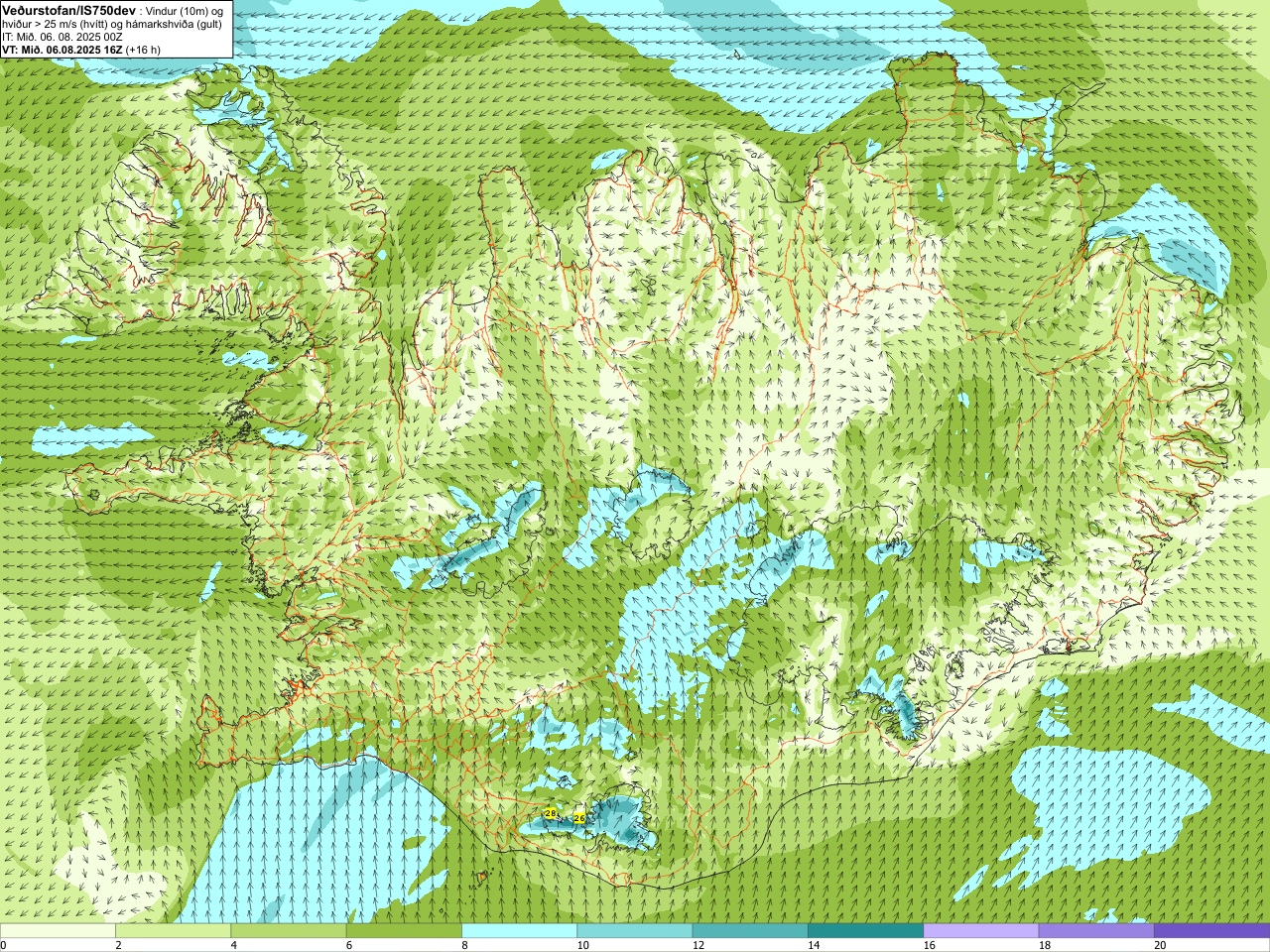The width and height of the screenshot is (1270, 952).
Task: Click the "VT: Mið. 06.08.2025 16Z" valid time
Action: click(62, 50)
